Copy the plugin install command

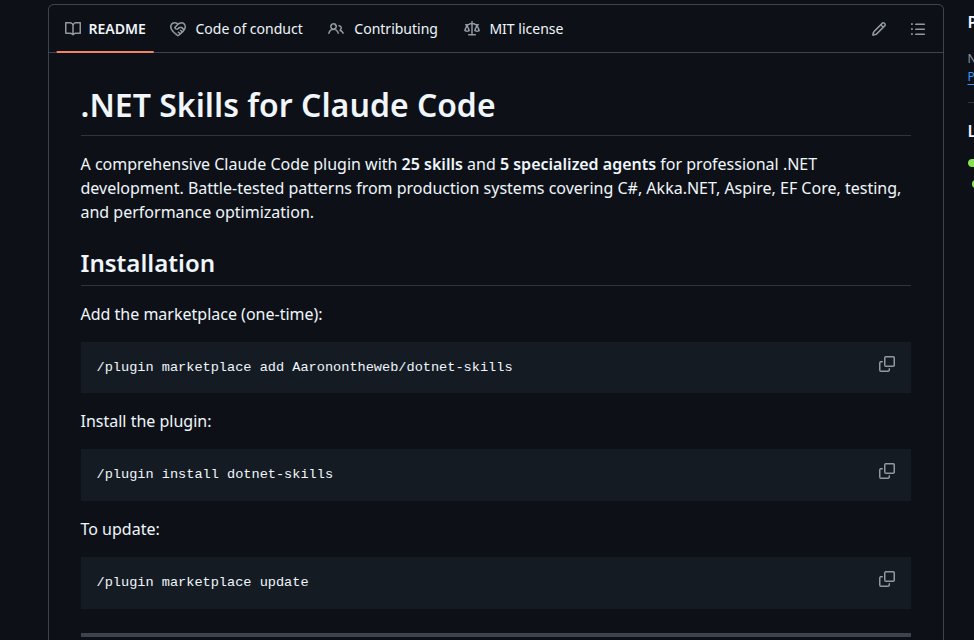click(x=886, y=472)
